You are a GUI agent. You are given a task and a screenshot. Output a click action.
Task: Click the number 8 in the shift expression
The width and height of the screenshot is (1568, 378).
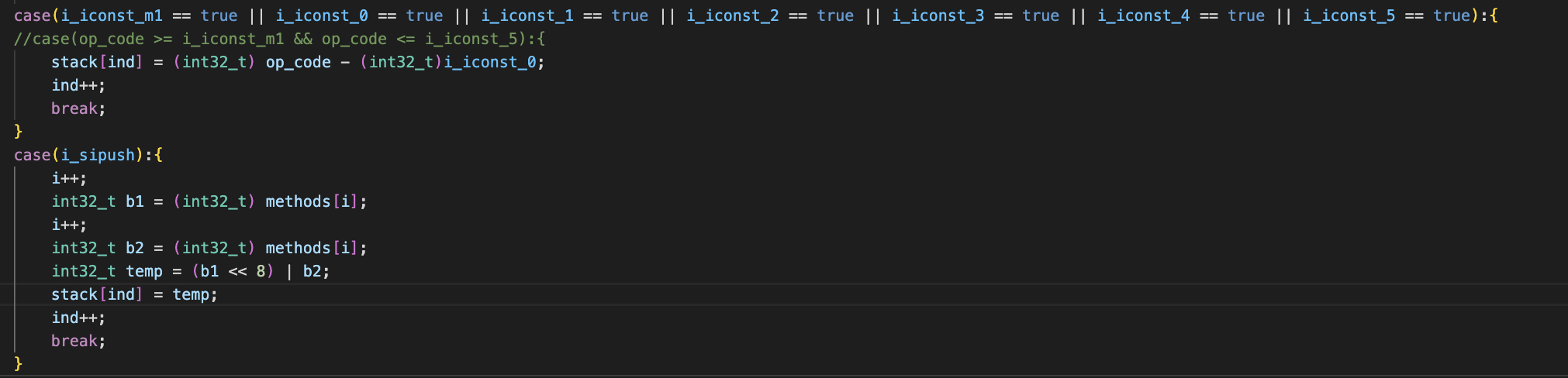point(261,271)
